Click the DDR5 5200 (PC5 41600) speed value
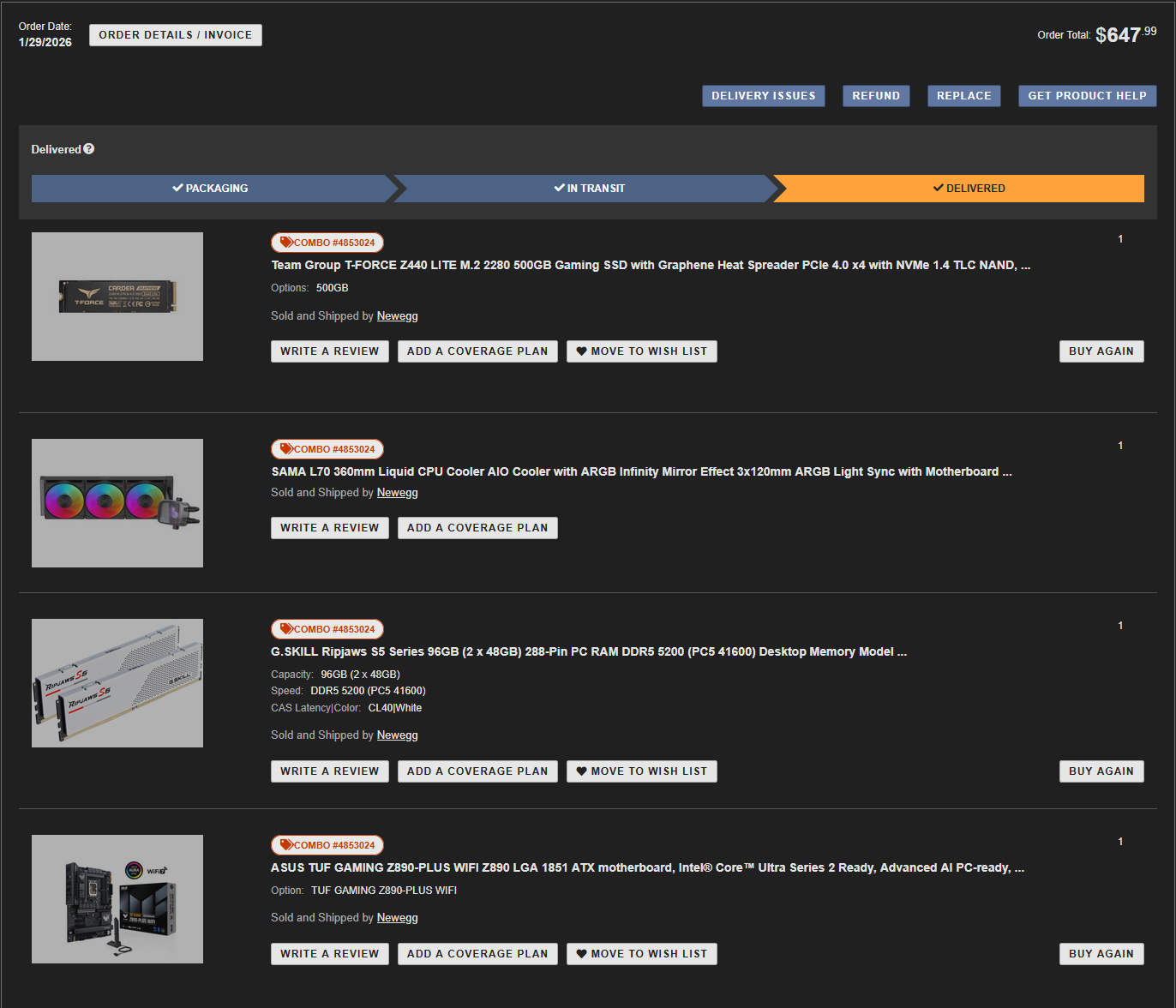1176x1008 pixels. pyautogui.click(x=369, y=691)
